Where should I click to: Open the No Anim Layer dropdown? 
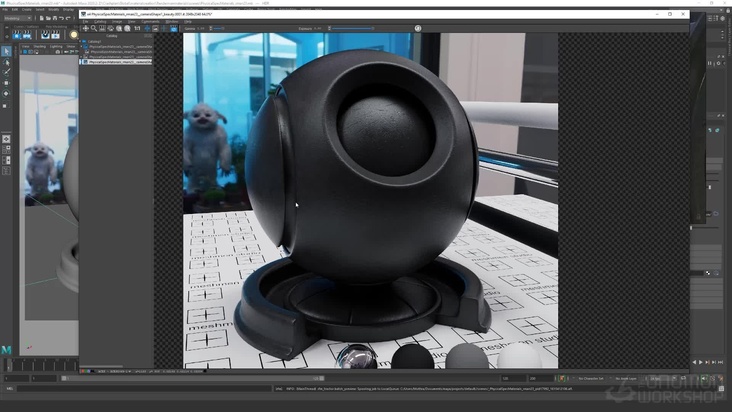627,378
